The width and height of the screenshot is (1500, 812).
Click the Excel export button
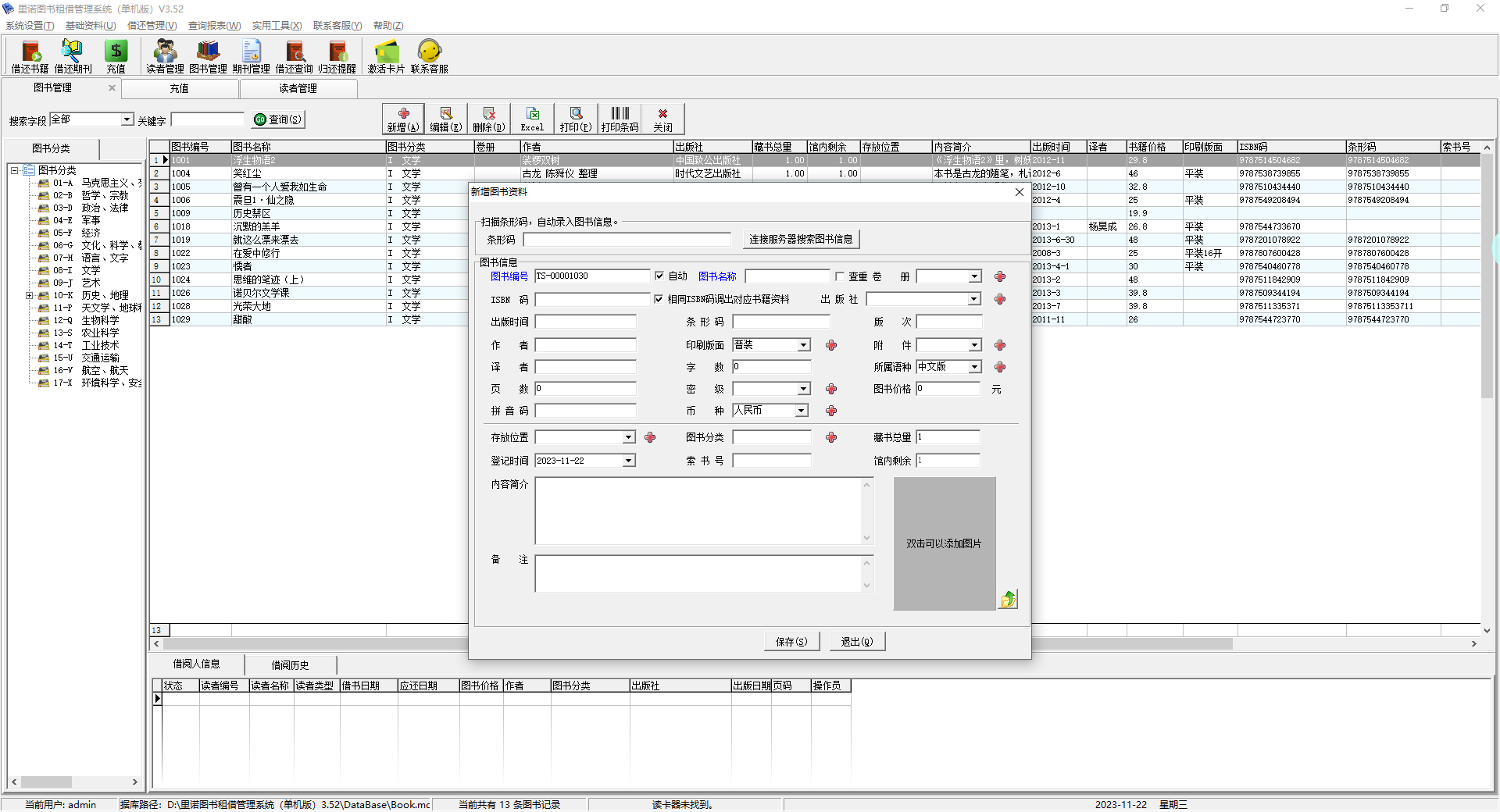(x=532, y=119)
